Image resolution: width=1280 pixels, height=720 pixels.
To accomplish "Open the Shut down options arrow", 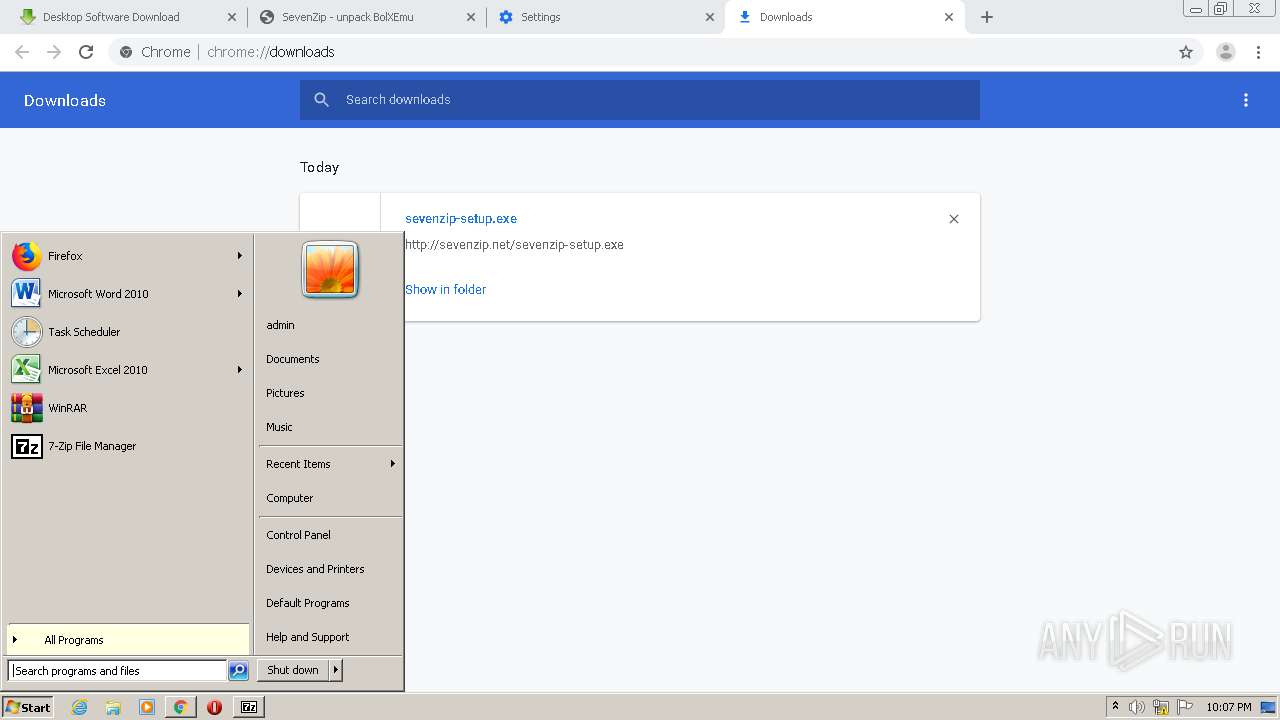I will 336,670.
